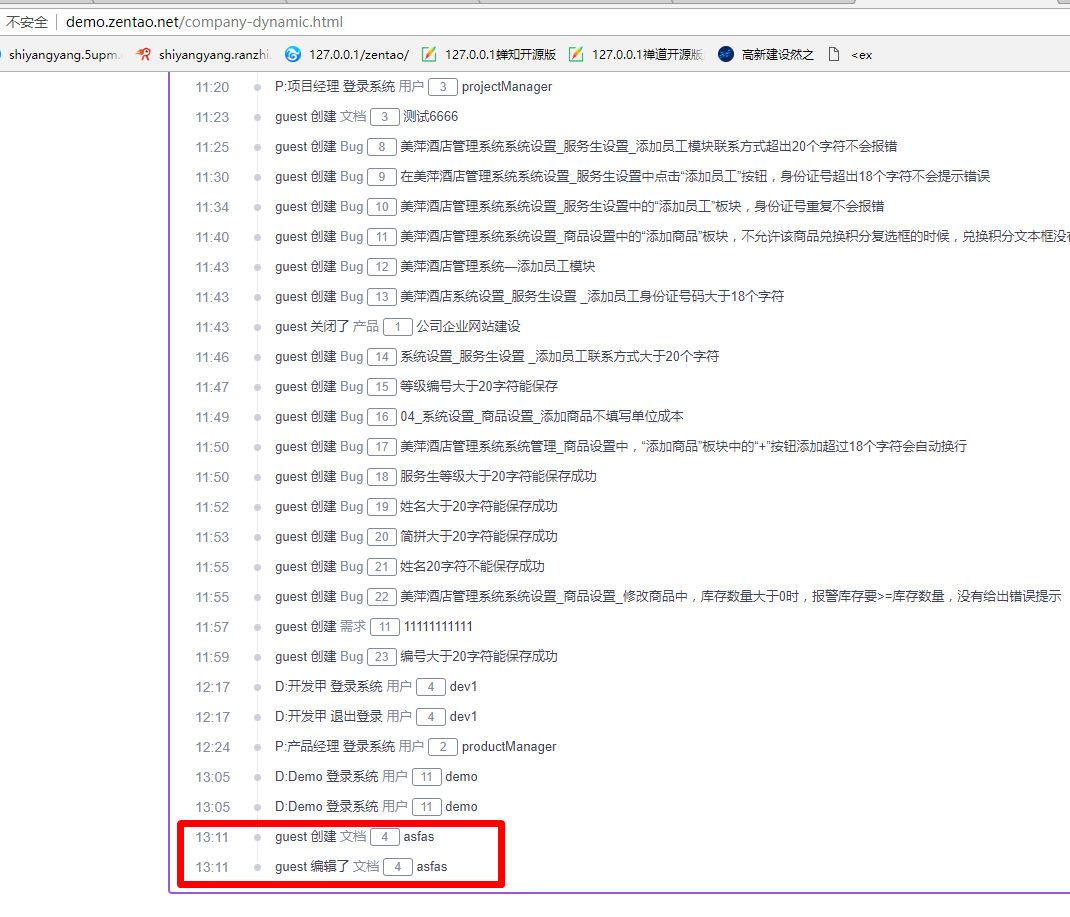Open Bug 15 等级编号大于20字符能保存
The image size is (1070, 917).
click(x=478, y=387)
